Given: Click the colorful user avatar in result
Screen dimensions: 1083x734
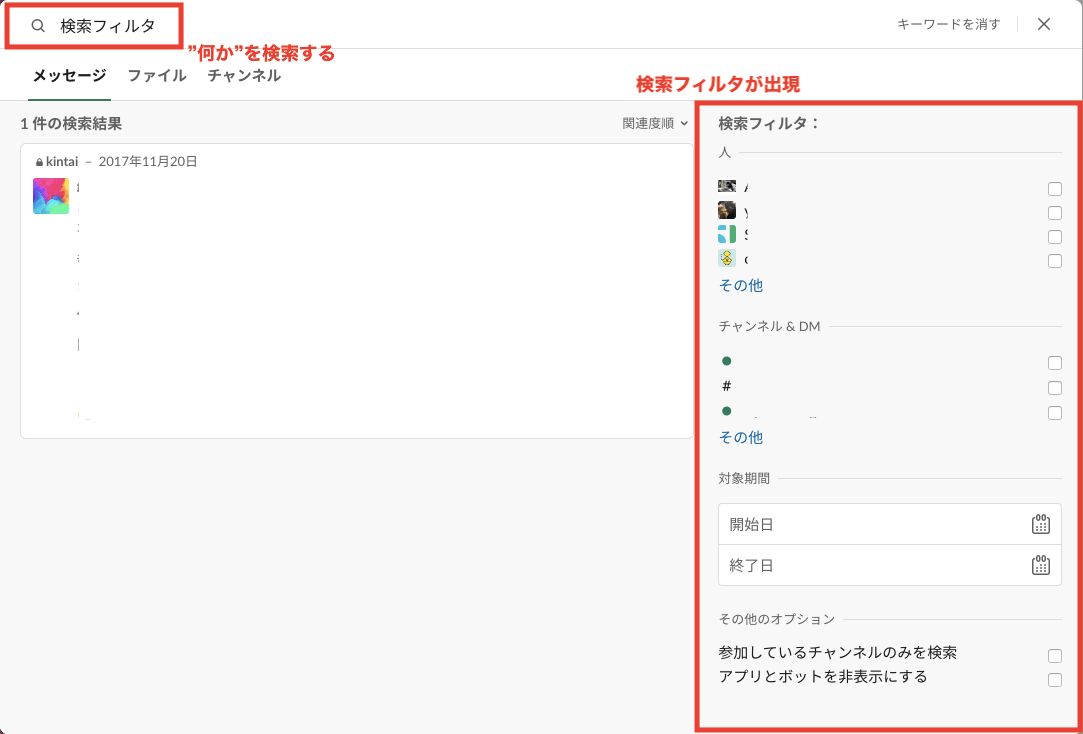Looking at the screenshot, I should tap(51, 196).
